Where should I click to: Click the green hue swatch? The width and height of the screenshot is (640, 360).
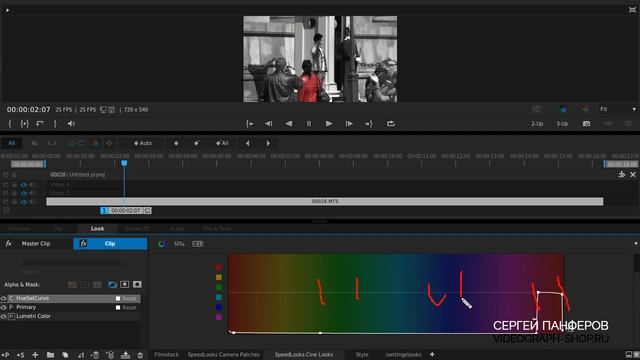coord(219,287)
